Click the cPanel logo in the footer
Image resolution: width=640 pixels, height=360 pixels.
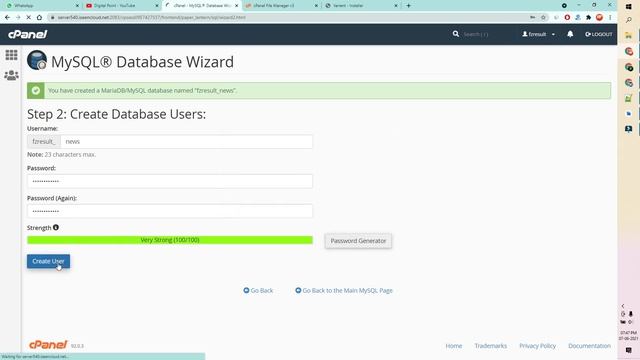coord(48,345)
